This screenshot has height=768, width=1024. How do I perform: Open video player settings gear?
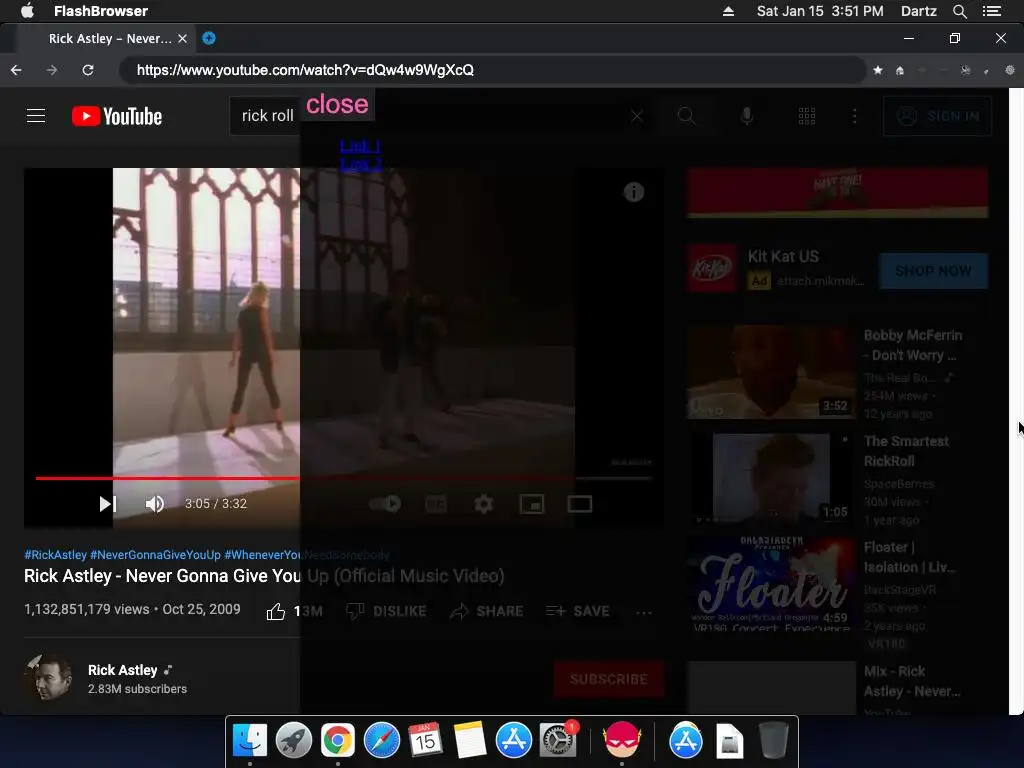point(483,504)
